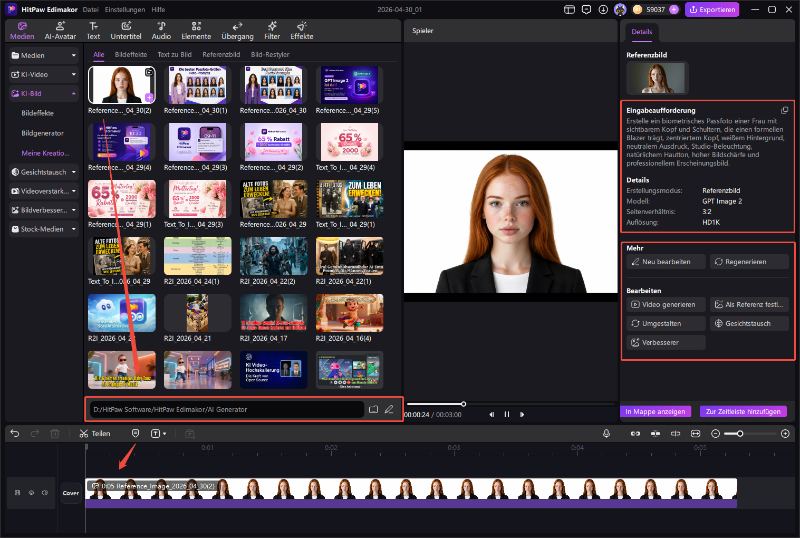The width and height of the screenshot is (800, 538).
Task: Open the downloads icon in title bar
Action: 603,10
